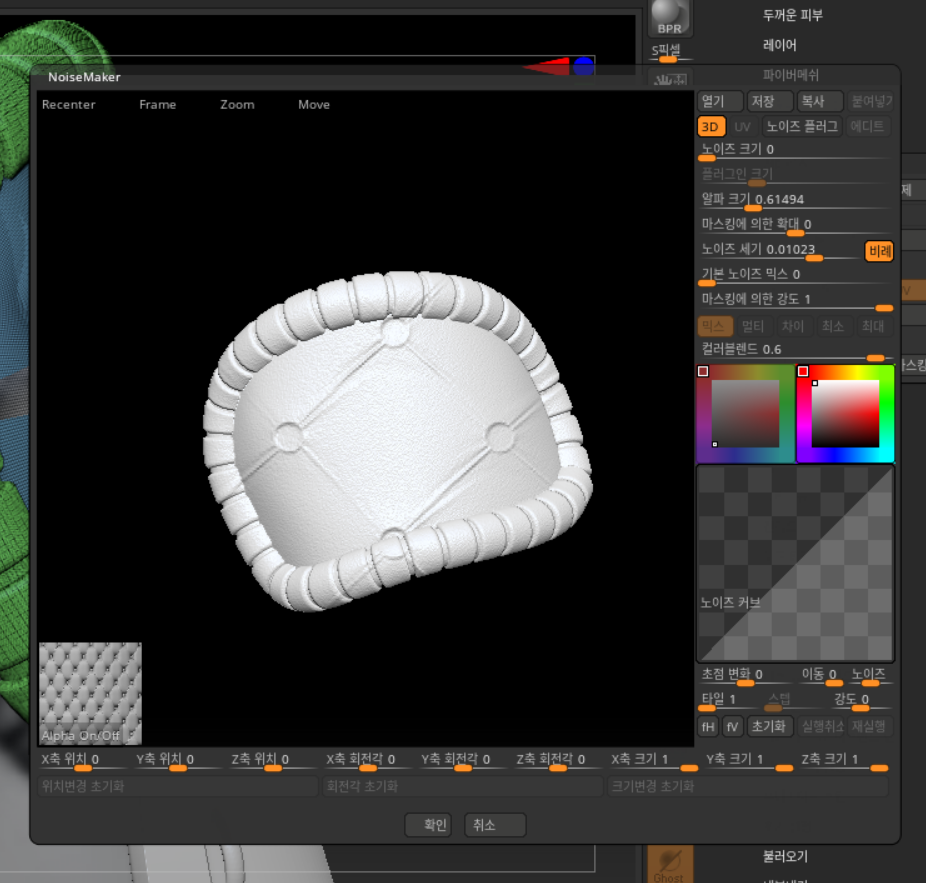Adjust the Y축 위치 slider
Image resolution: width=926 pixels, height=883 pixels.
(x=178, y=761)
